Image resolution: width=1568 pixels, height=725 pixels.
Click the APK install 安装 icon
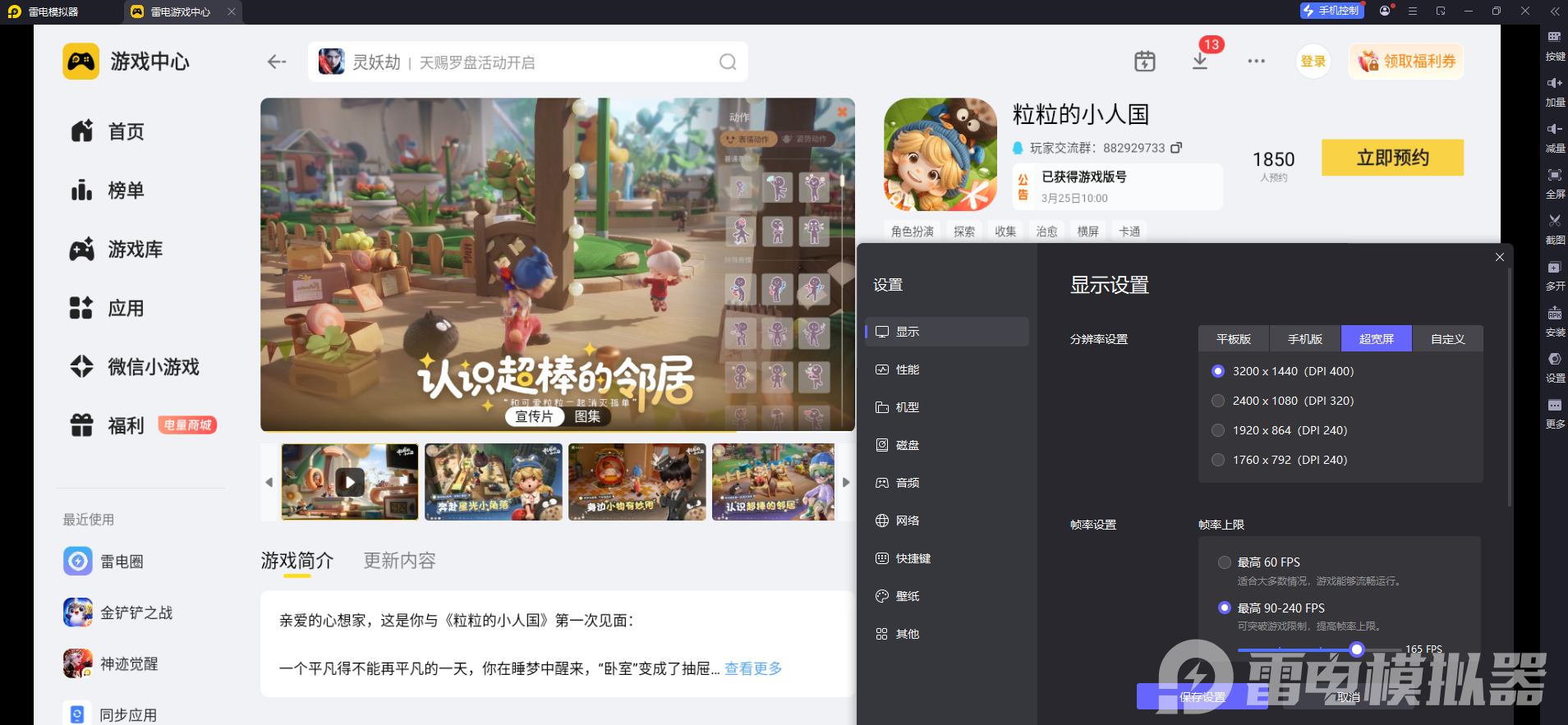pyautogui.click(x=1555, y=314)
